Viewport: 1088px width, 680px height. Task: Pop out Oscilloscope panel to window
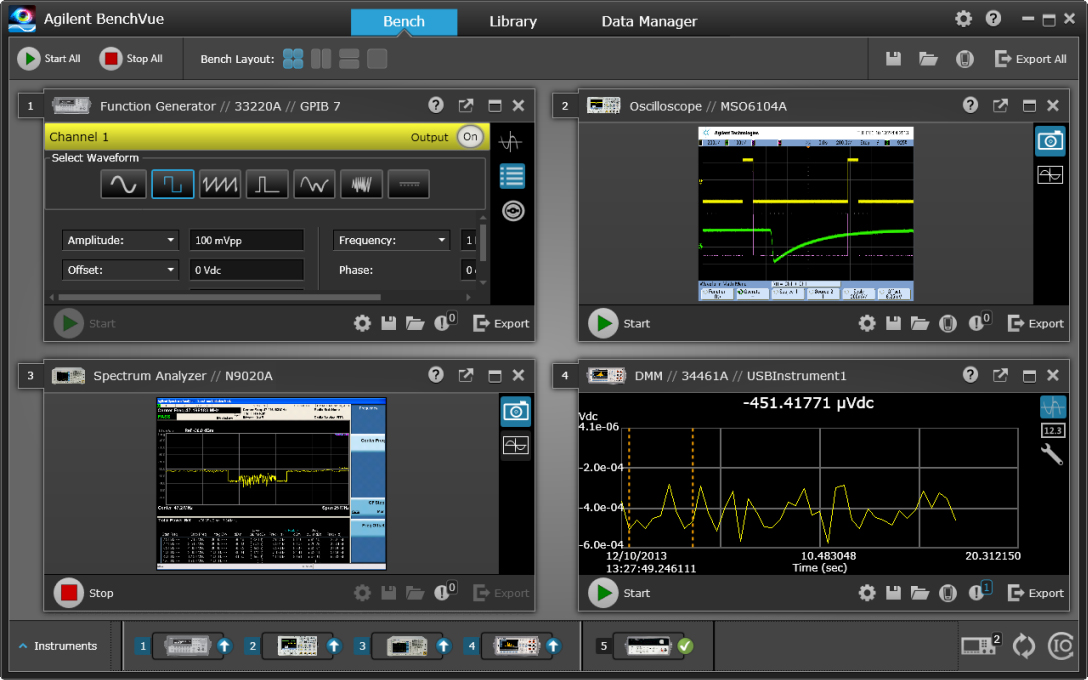click(x=1000, y=105)
